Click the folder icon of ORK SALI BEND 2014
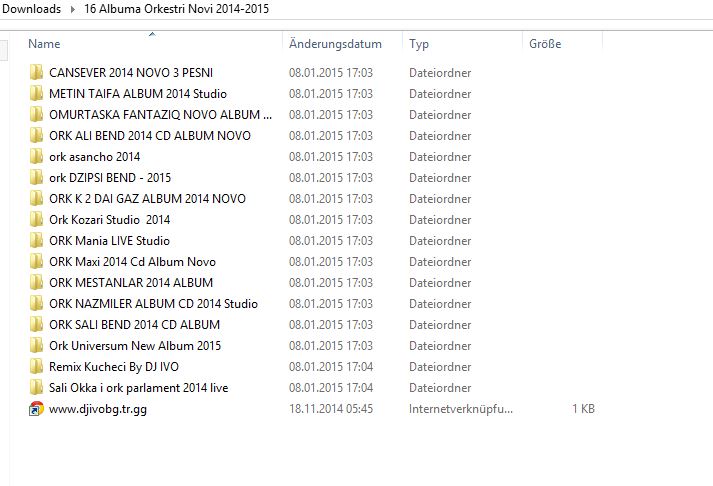Screen dimensions: 713x486 (x=36, y=324)
